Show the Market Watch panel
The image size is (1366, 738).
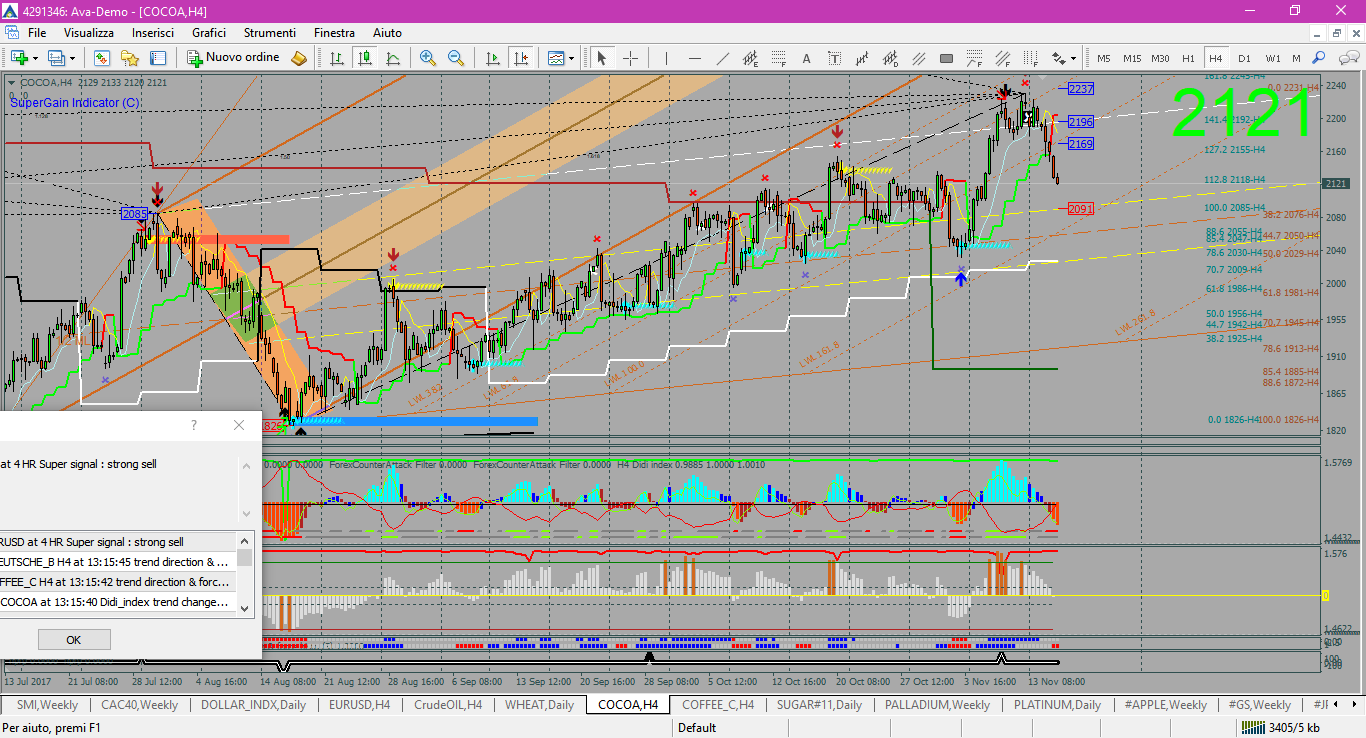pos(102,58)
